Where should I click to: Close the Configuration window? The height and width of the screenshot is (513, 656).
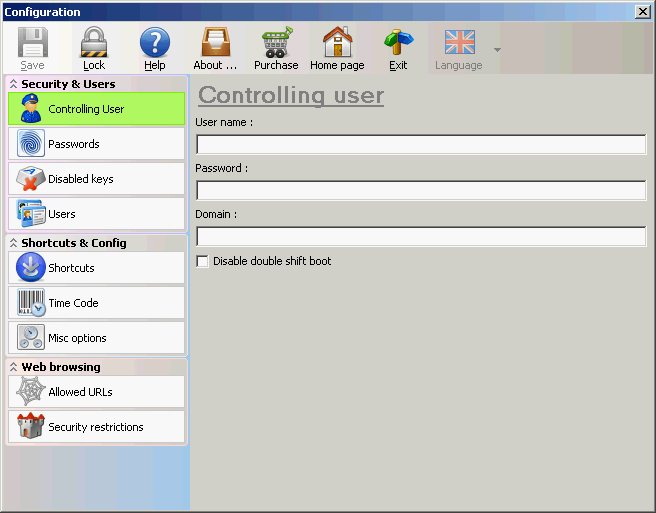(x=643, y=12)
